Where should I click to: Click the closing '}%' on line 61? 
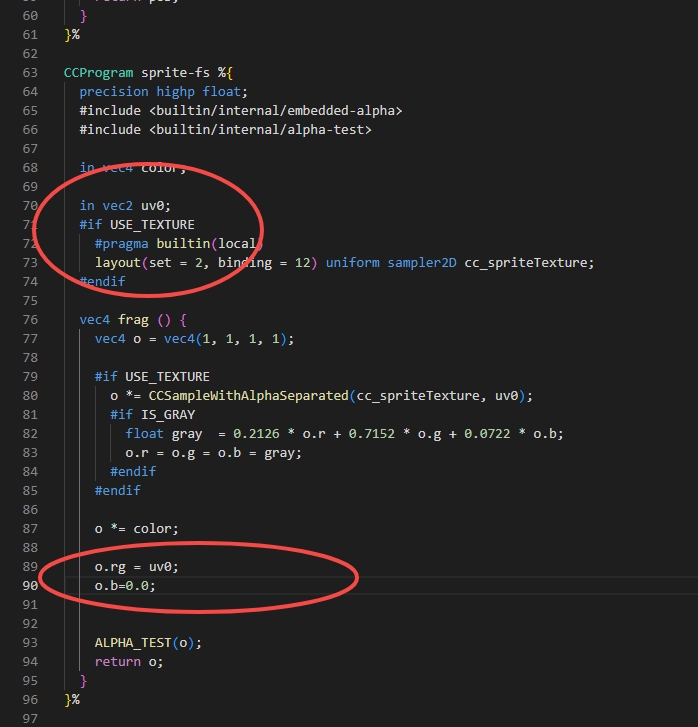click(72, 35)
